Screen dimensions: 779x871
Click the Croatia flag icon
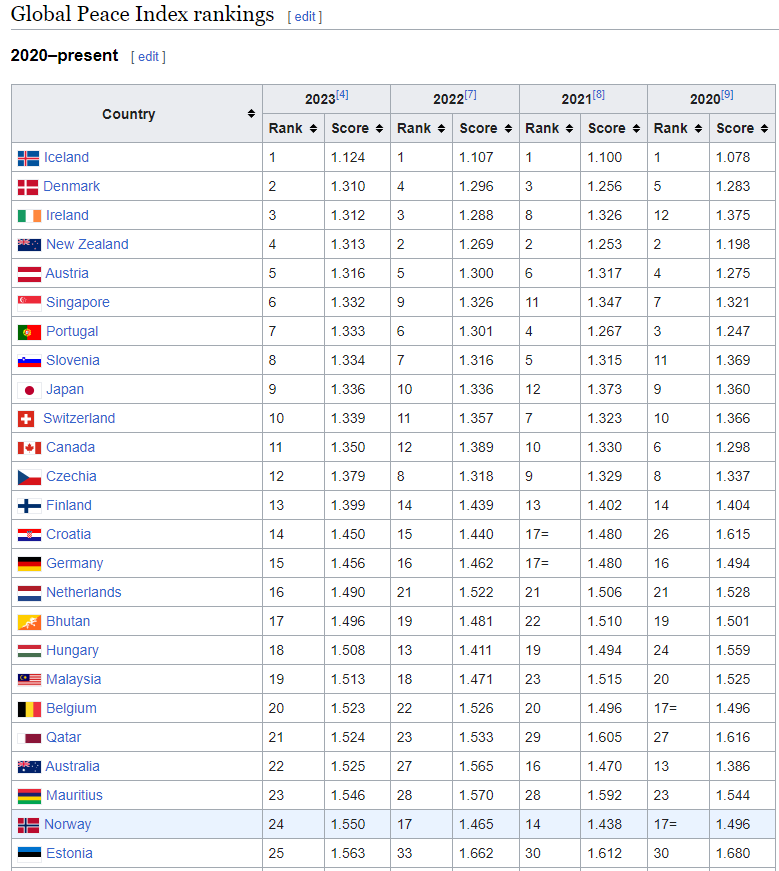[x=29, y=535]
